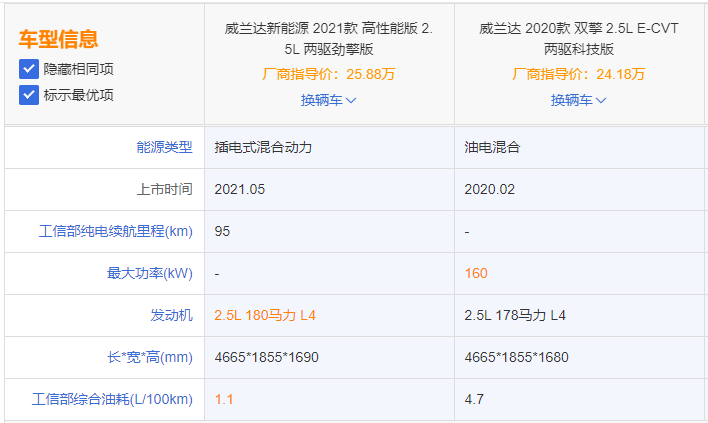Click the 车型信息 heading
Image resolution: width=708 pixels, height=423 pixels.
click(58, 39)
